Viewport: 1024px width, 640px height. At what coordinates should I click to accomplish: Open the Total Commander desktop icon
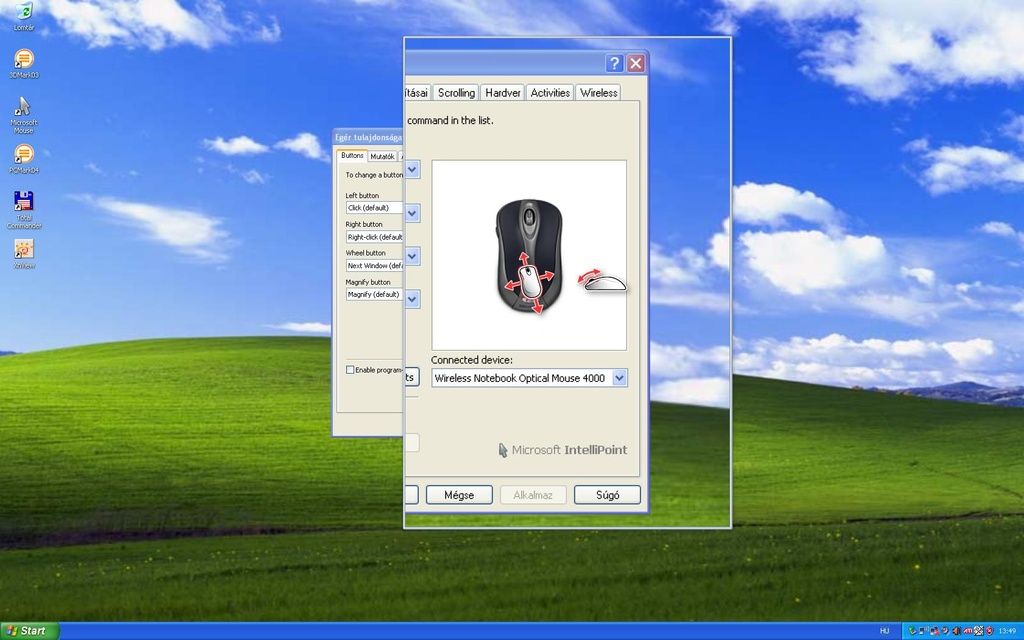click(24, 210)
